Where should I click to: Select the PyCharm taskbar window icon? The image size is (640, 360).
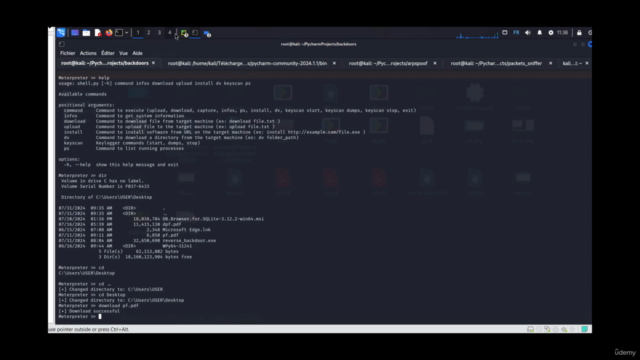pos(184,33)
